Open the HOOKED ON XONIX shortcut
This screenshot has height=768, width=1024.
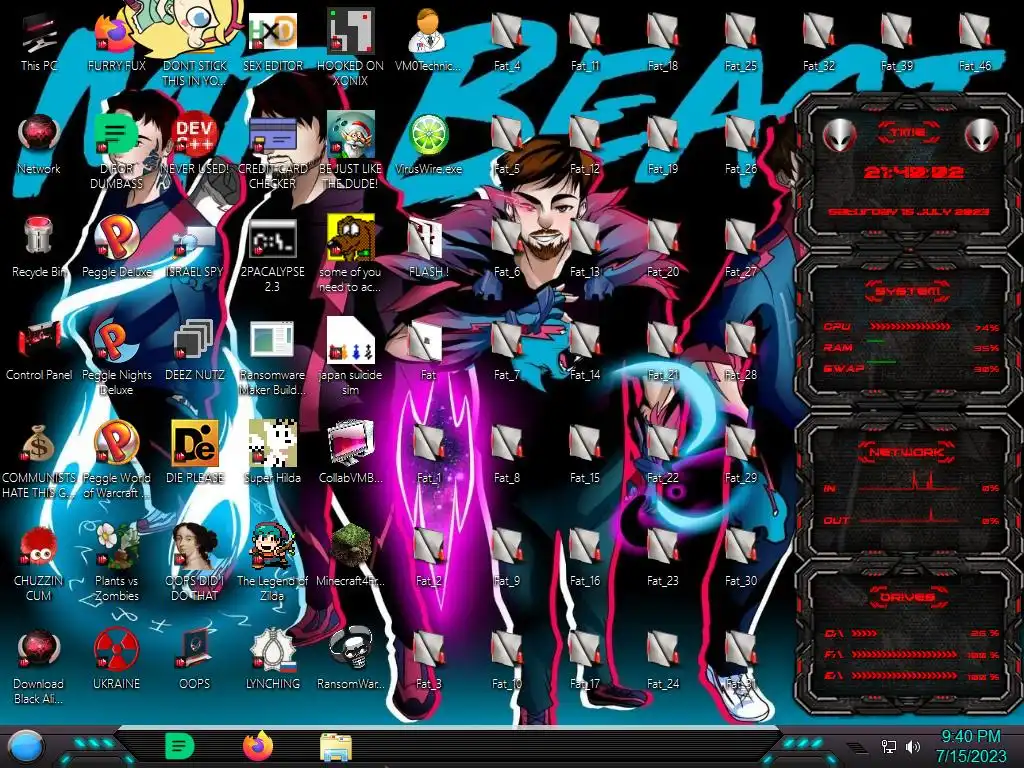350,49
